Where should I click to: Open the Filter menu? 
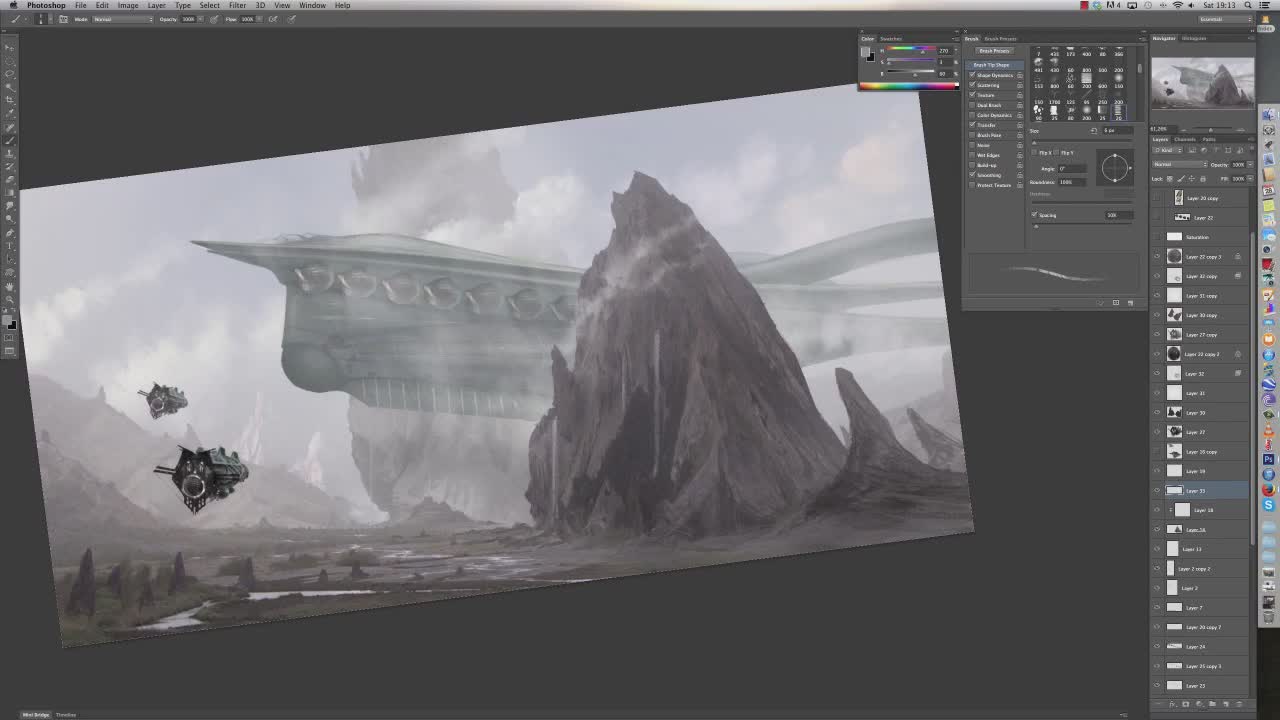pos(237,5)
